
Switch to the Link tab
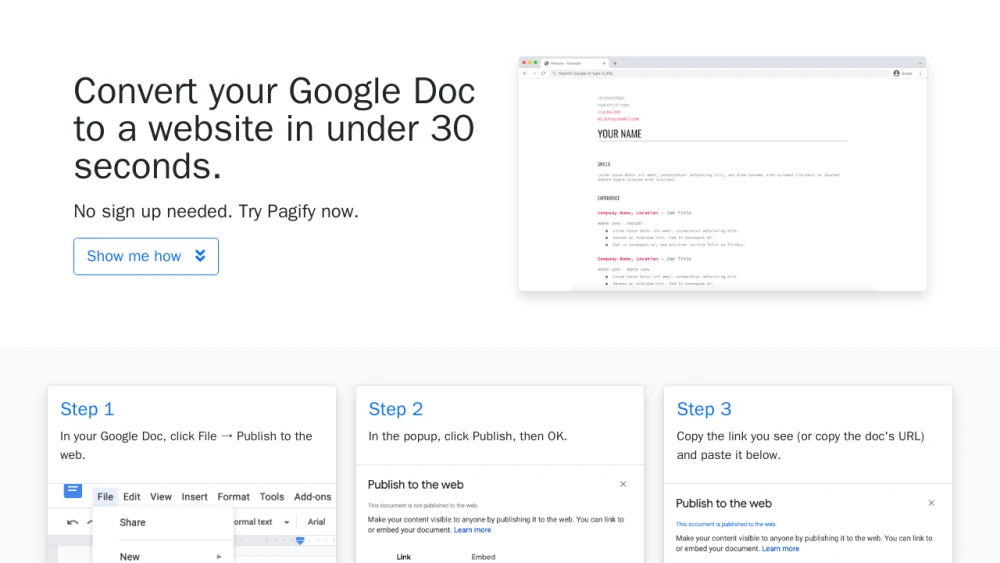(x=404, y=557)
